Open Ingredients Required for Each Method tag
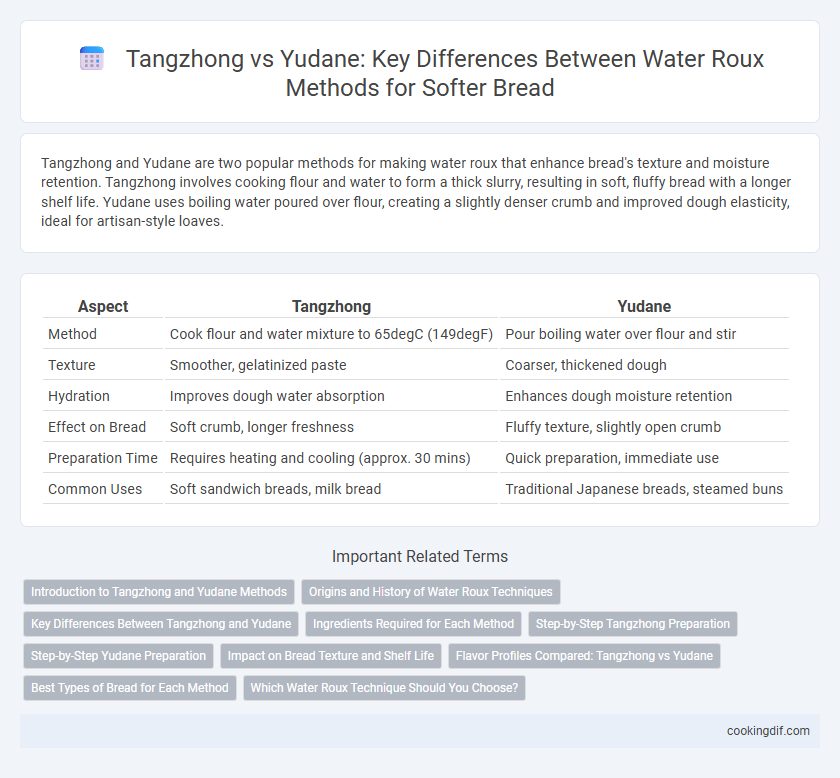This screenshot has height=778, width=840. (x=413, y=624)
